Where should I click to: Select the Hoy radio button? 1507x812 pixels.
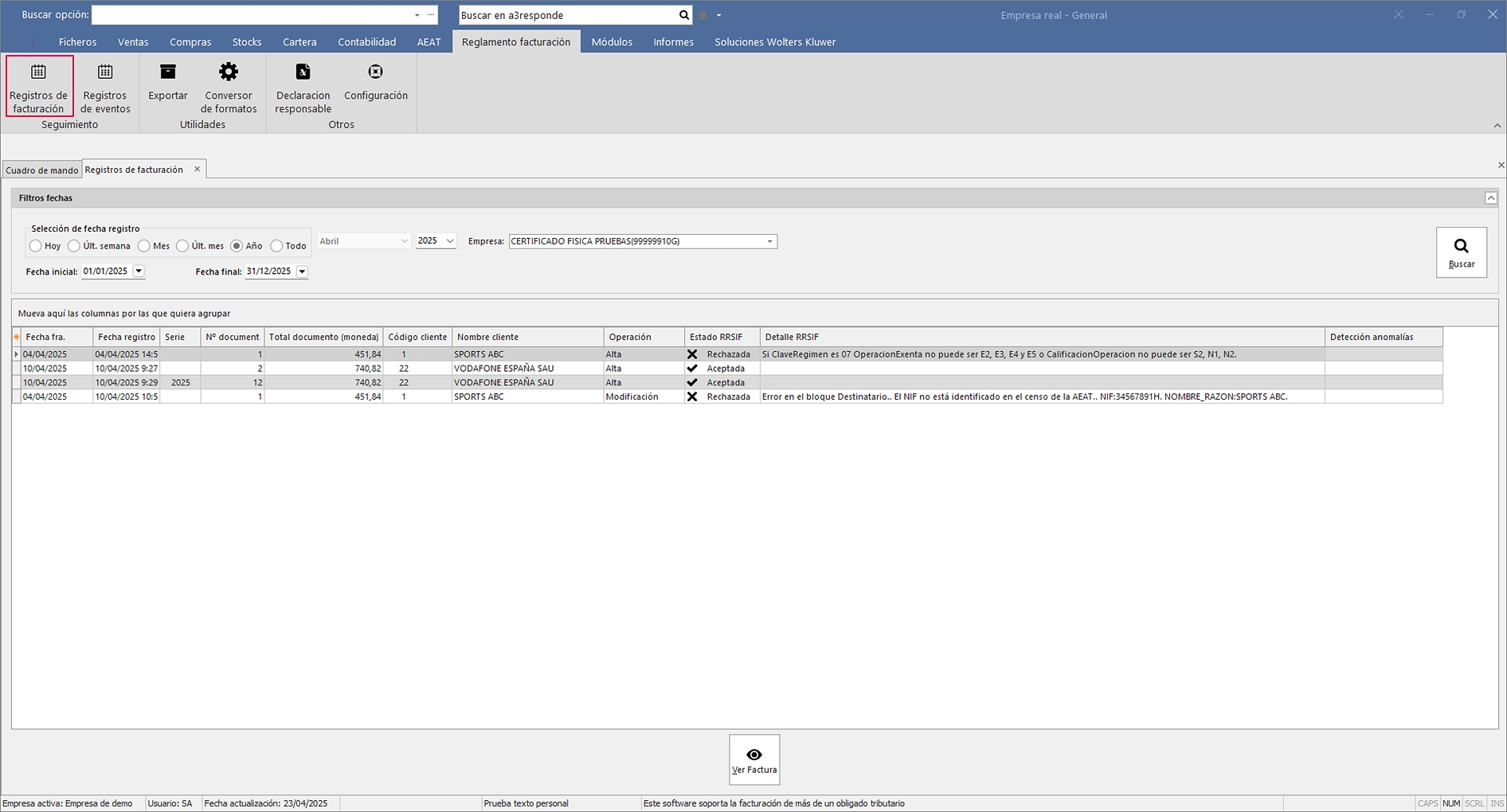(36, 246)
